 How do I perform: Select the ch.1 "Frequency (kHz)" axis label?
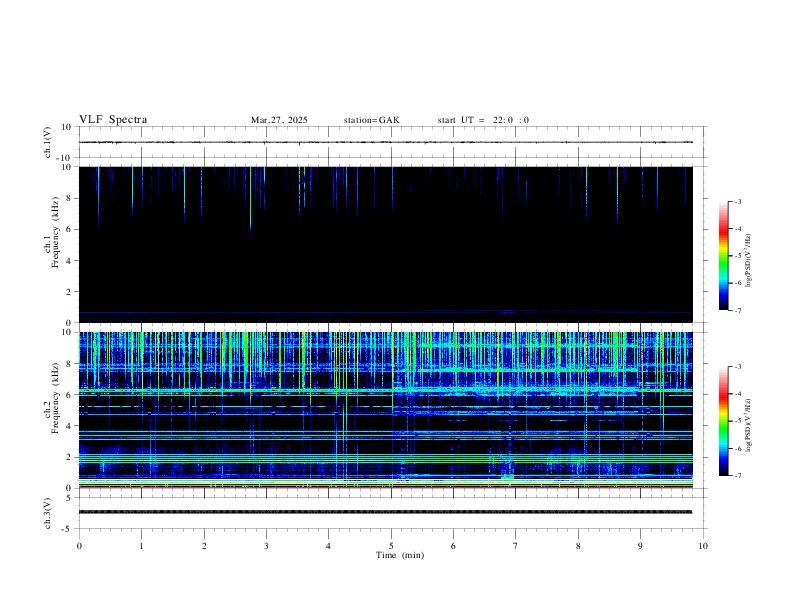click(x=56, y=232)
